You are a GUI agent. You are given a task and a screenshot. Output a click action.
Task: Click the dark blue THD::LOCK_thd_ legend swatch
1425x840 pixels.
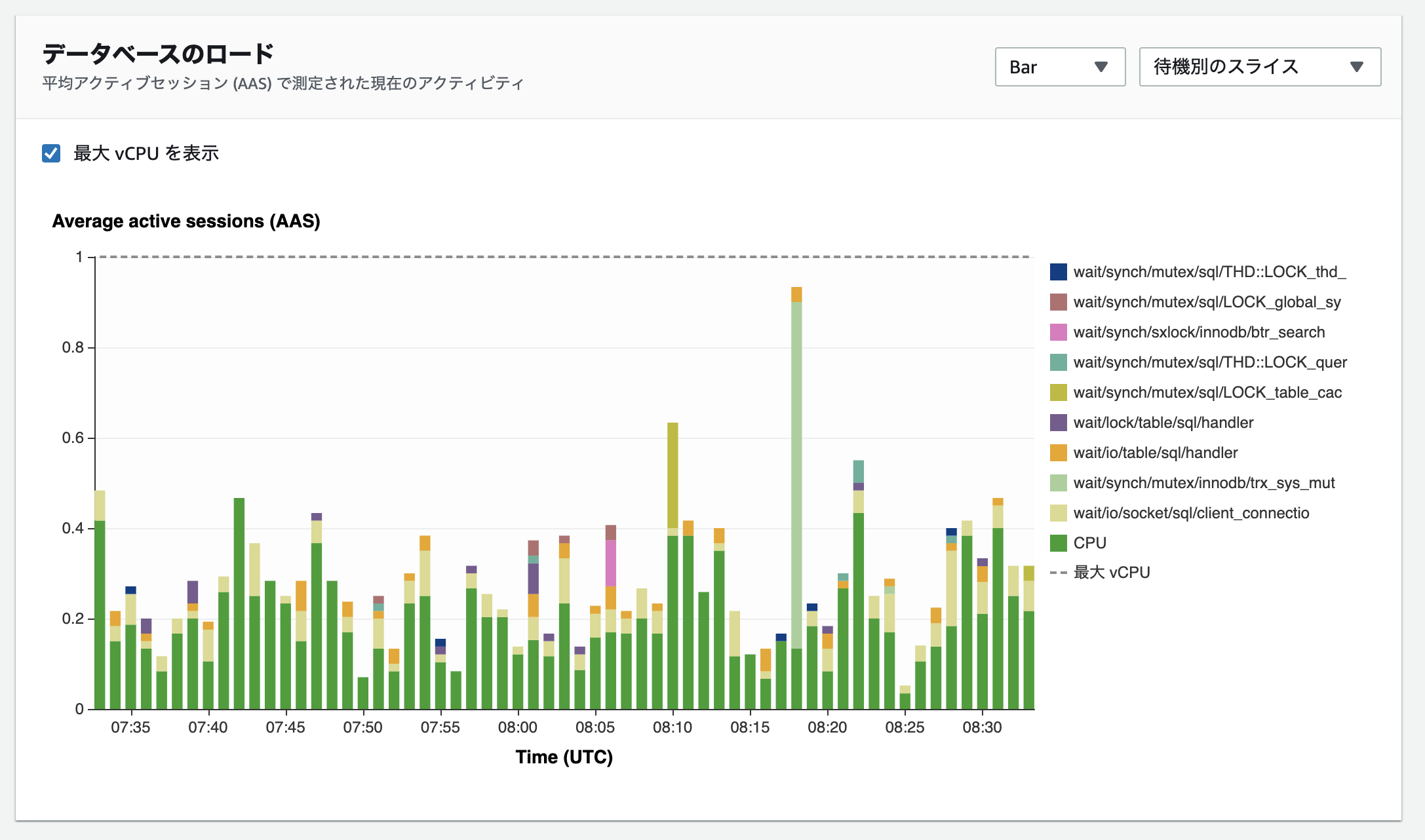pyautogui.click(x=1058, y=272)
